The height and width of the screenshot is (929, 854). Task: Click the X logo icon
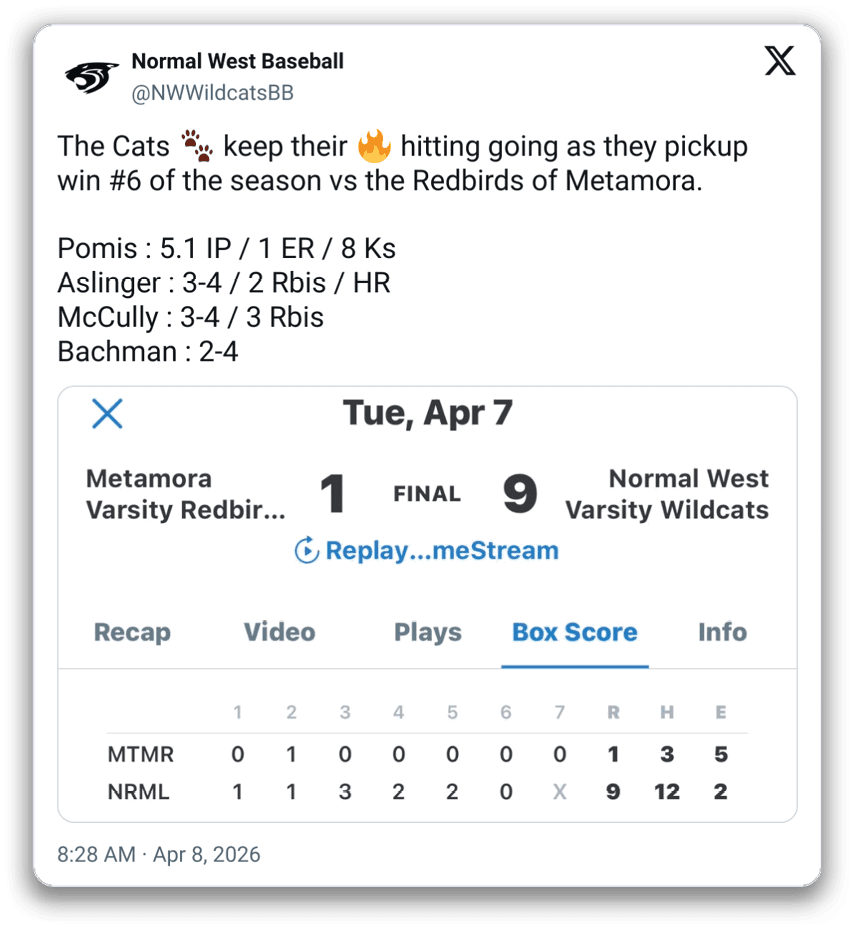[780, 61]
